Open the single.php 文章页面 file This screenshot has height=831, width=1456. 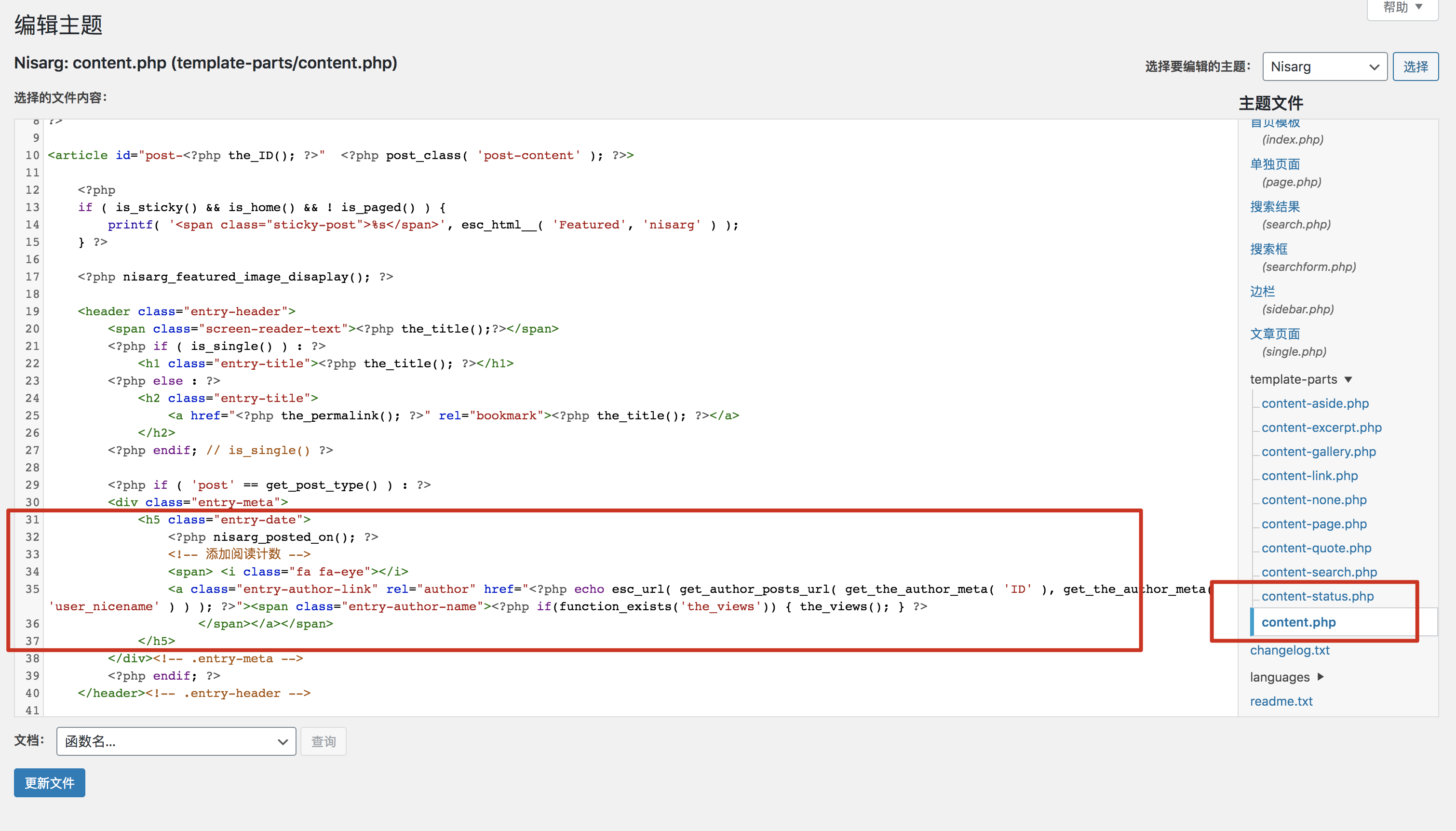(x=1276, y=333)
